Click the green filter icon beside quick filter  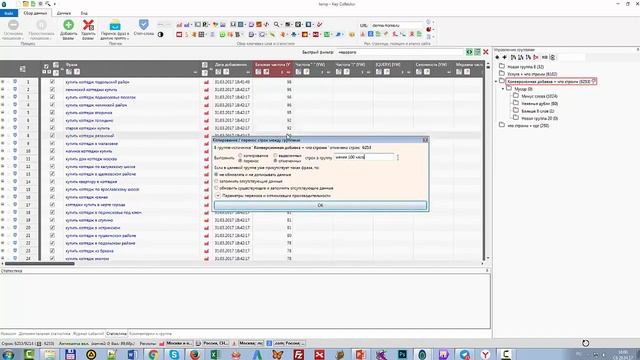[x=469, y=52]
